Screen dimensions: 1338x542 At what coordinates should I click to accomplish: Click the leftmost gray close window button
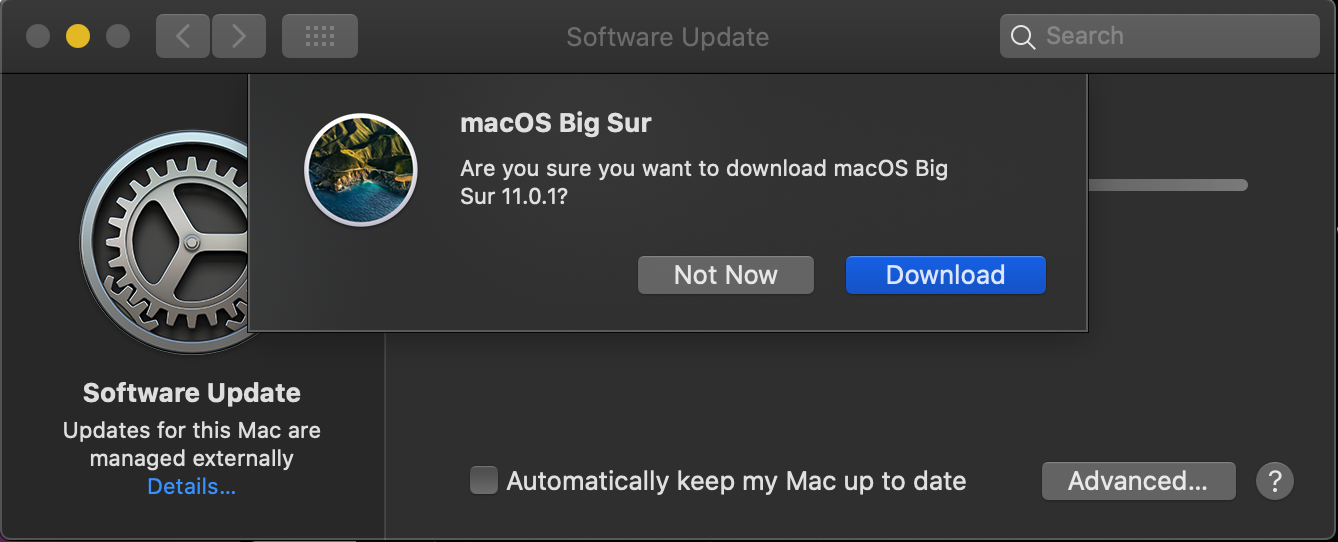[x=38, y=37]
